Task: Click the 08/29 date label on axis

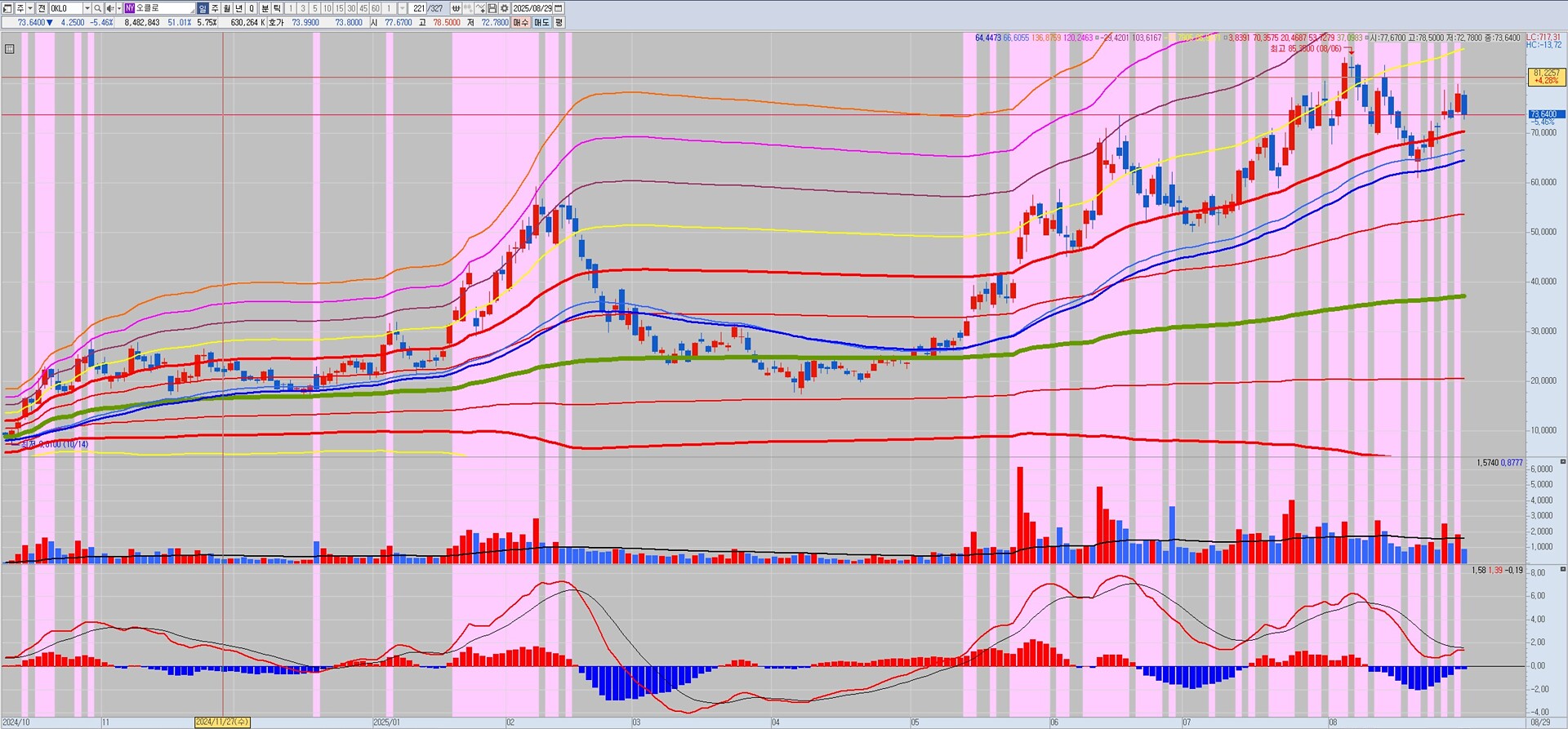Action: click(1540, 722)
